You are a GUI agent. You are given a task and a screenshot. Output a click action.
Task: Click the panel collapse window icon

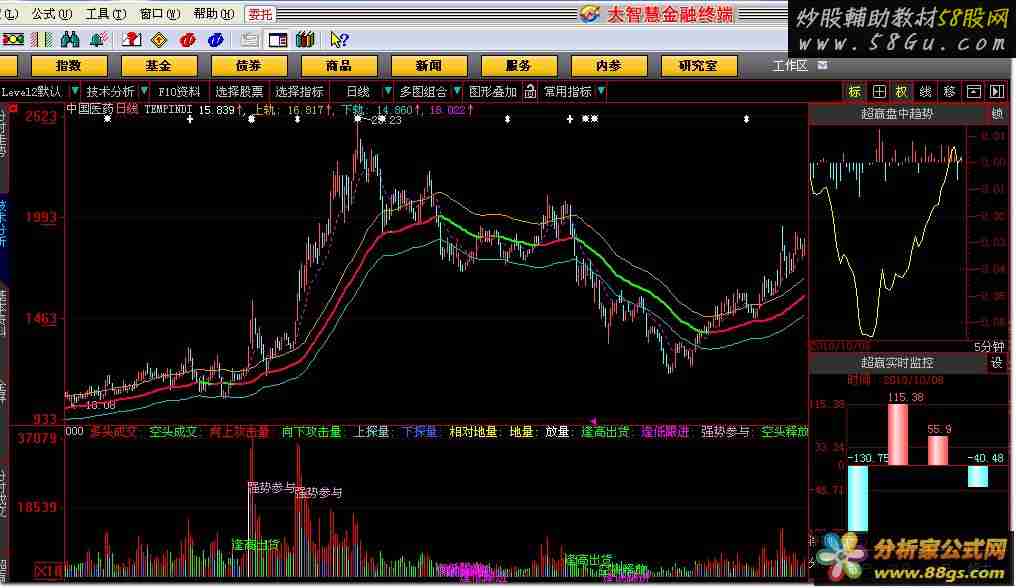click(x=973, y=91)
